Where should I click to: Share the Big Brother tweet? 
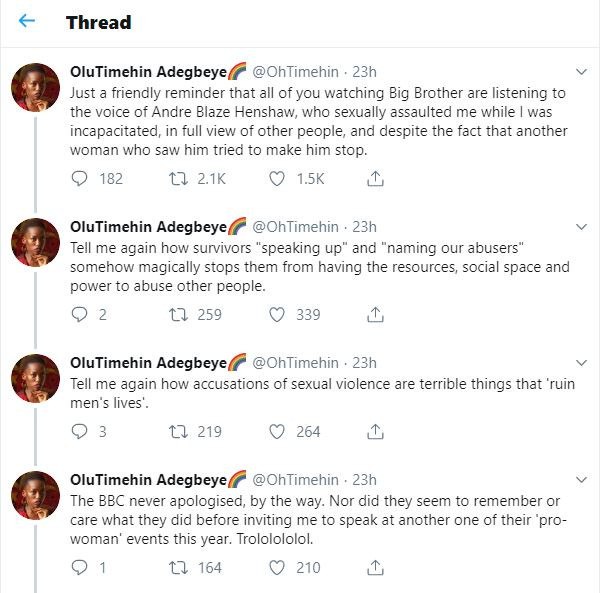(x=376, y=178)
